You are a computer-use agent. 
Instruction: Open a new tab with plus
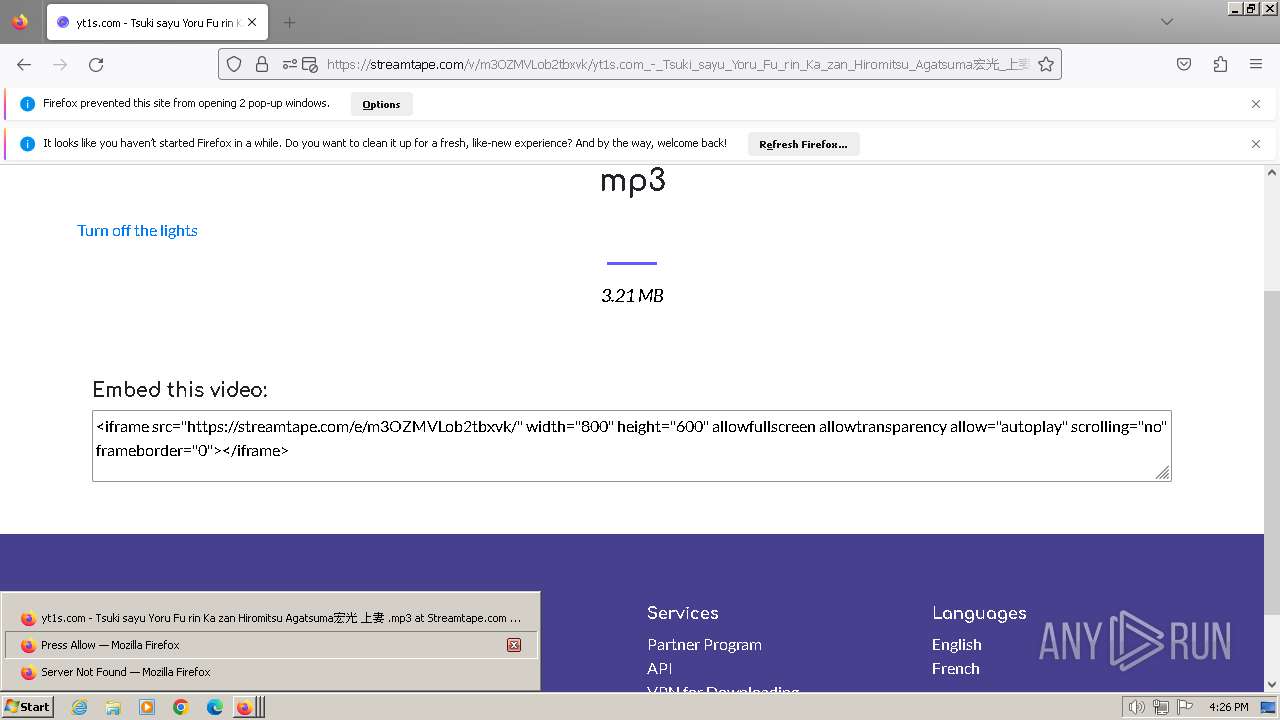pyautogui.click(x=289, y=22)
